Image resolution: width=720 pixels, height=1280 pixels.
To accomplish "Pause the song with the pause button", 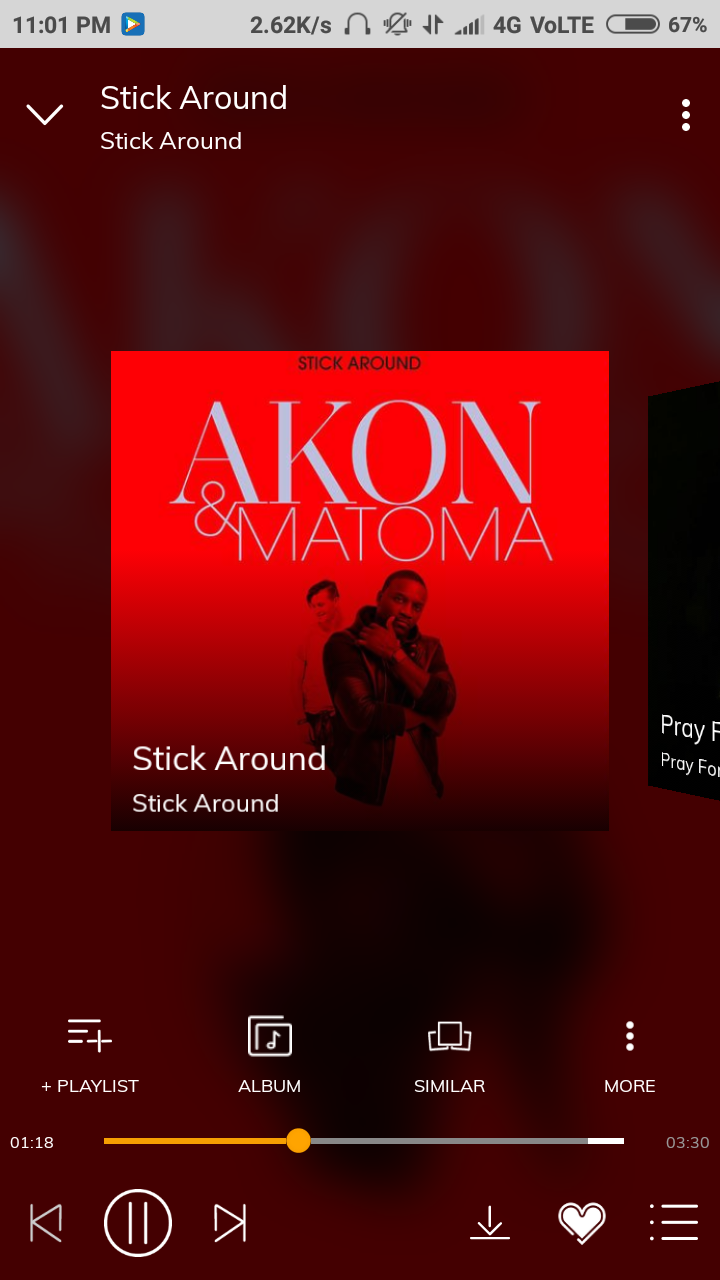I will pyautogui.click(x=138, y=1222).
